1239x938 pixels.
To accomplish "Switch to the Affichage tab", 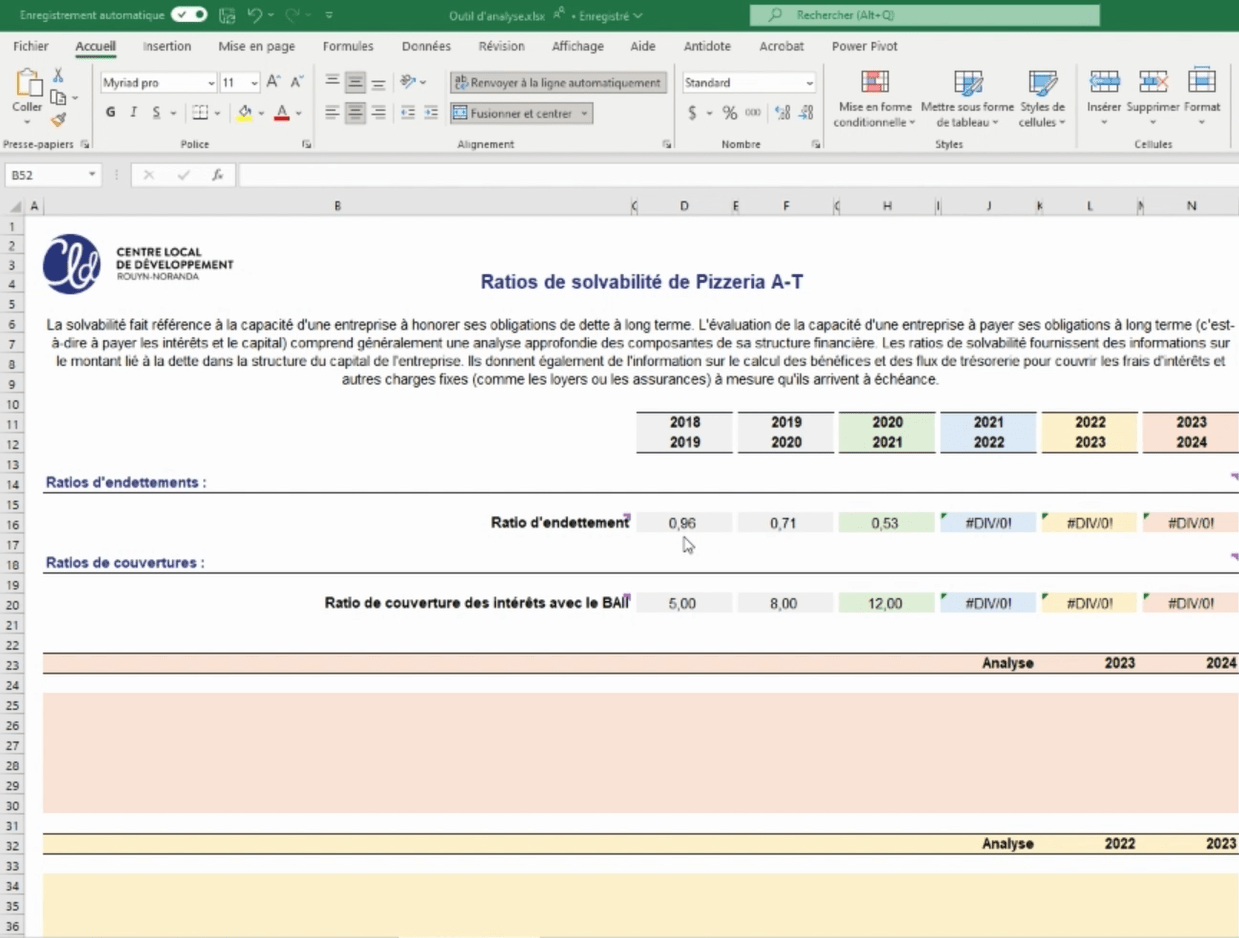I will click(578, 46).
